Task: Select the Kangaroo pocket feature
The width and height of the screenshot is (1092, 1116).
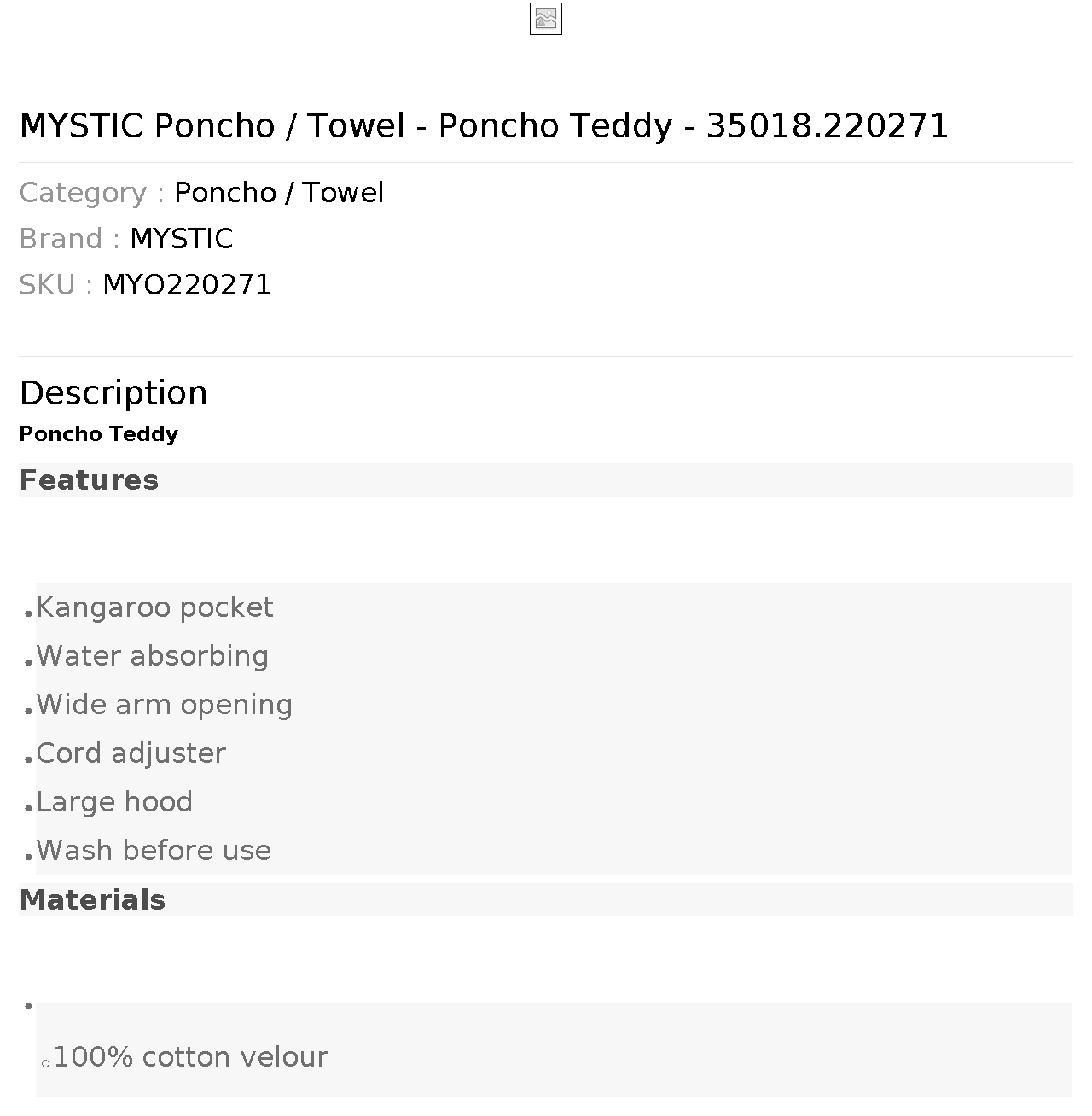Action: coord(154,607)
